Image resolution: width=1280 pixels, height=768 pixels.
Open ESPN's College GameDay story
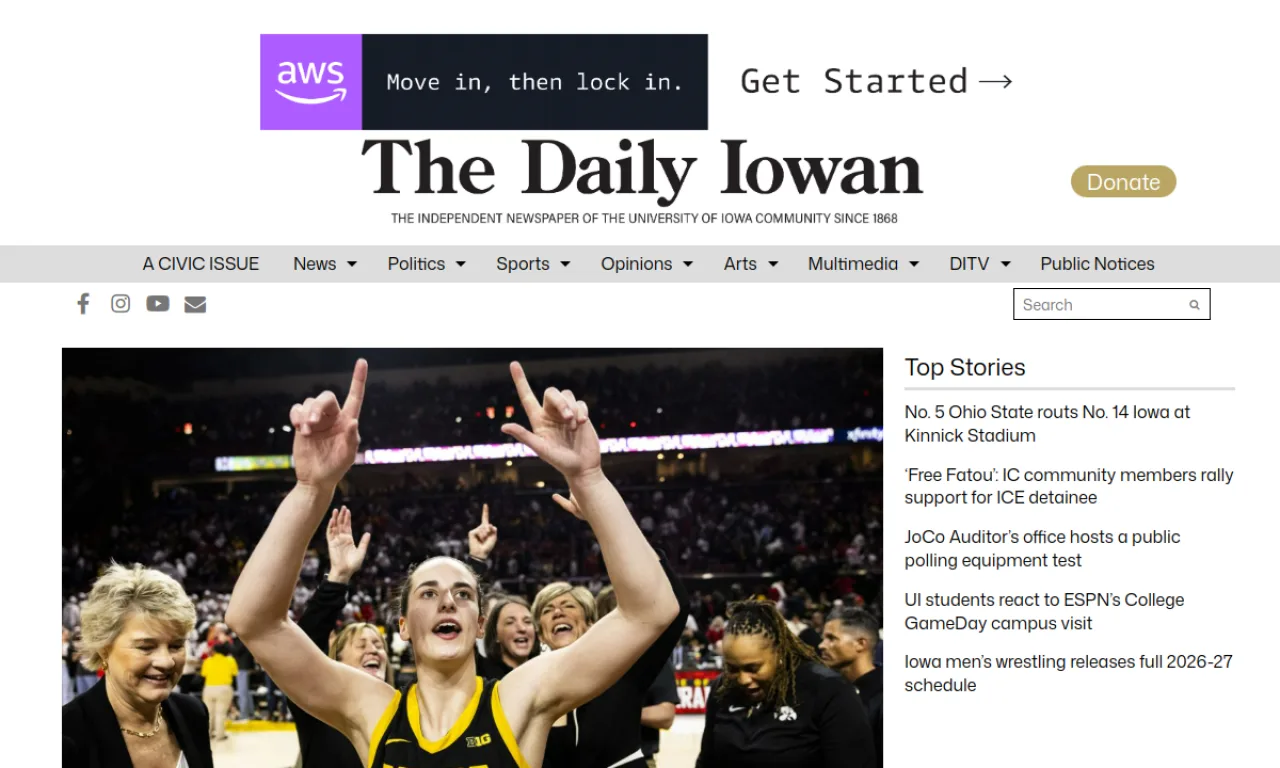pyautogui.click(x=1044, y=611)
